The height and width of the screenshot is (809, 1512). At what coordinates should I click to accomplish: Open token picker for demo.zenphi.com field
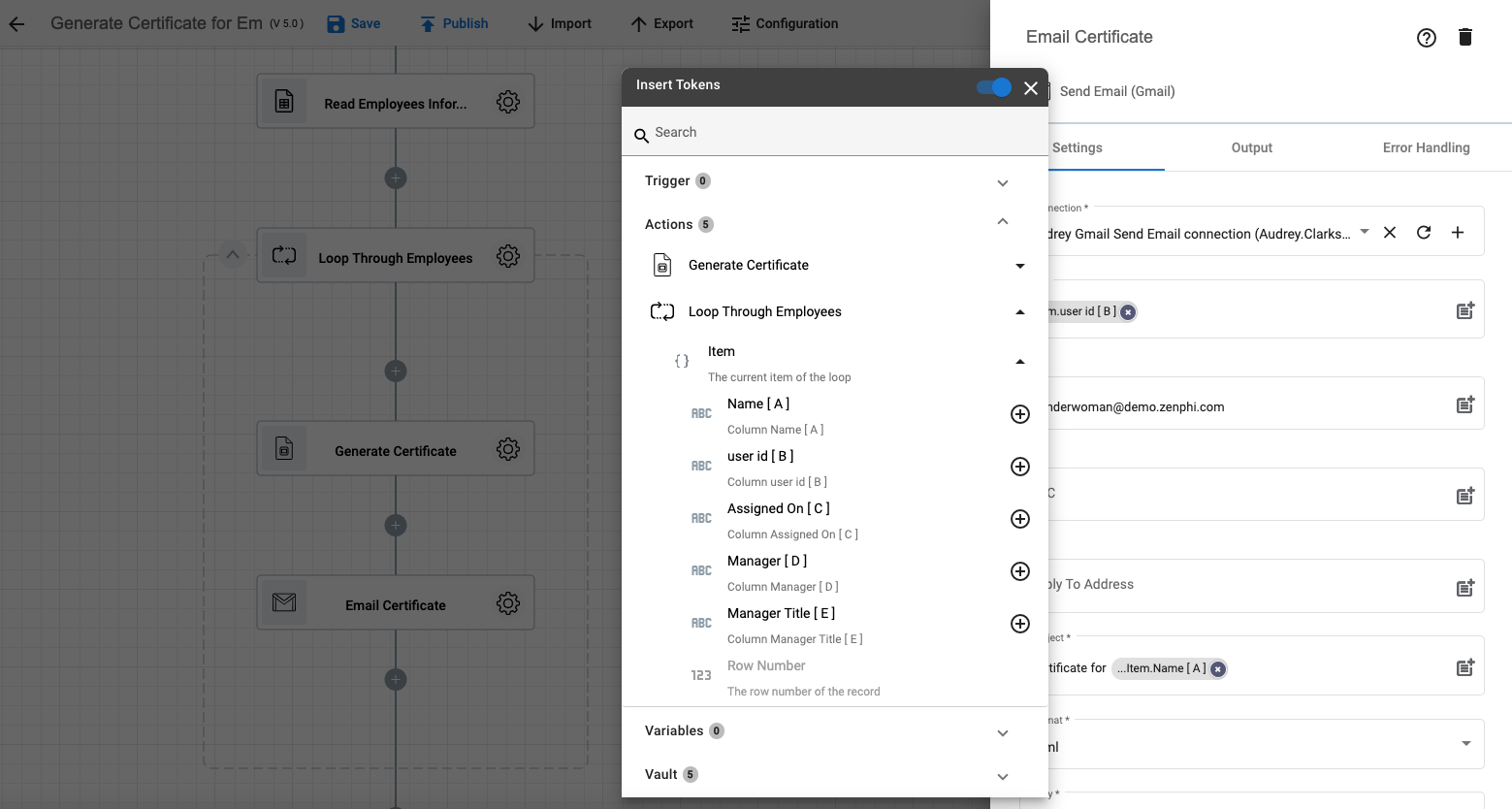point(1465,404)
